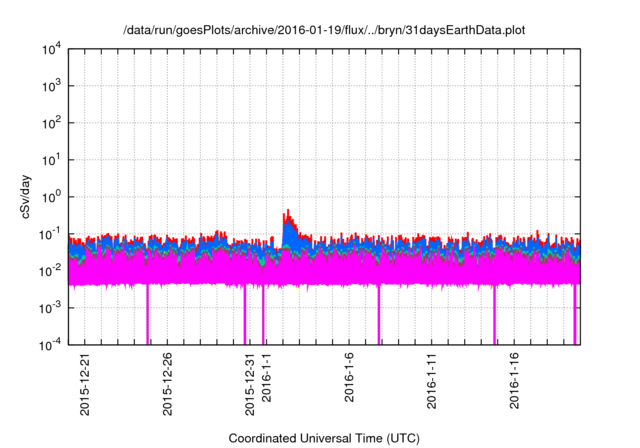Click the '2016-1-11' date tick label
The height and width of the screenshot is (448, 640).
coord(431,381)
